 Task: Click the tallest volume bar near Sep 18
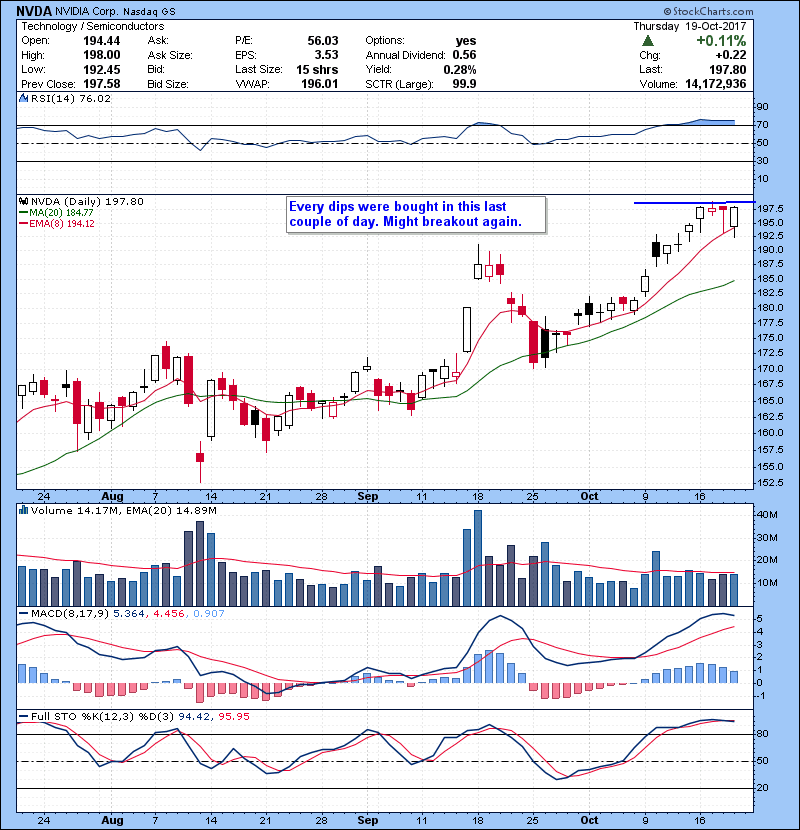(x=478, y=558)
